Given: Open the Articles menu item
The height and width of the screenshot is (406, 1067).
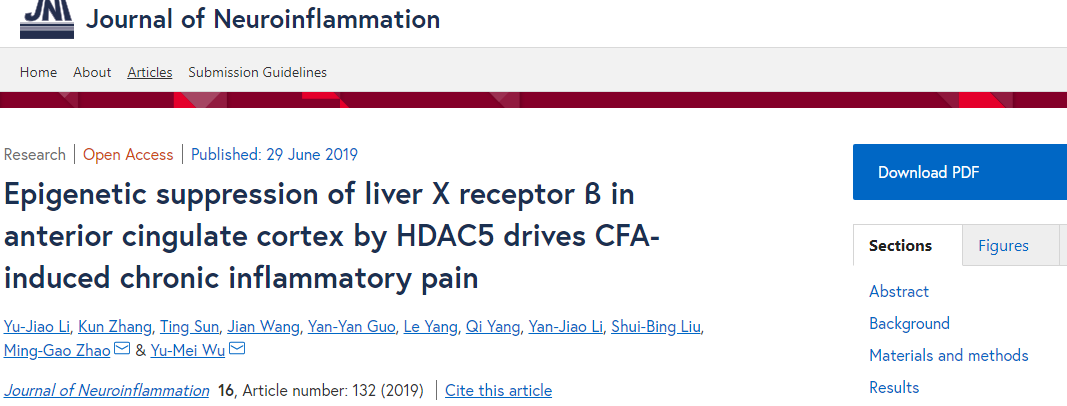Looking at the screenshot, I should pyautogui.click(x=150, y=72).
